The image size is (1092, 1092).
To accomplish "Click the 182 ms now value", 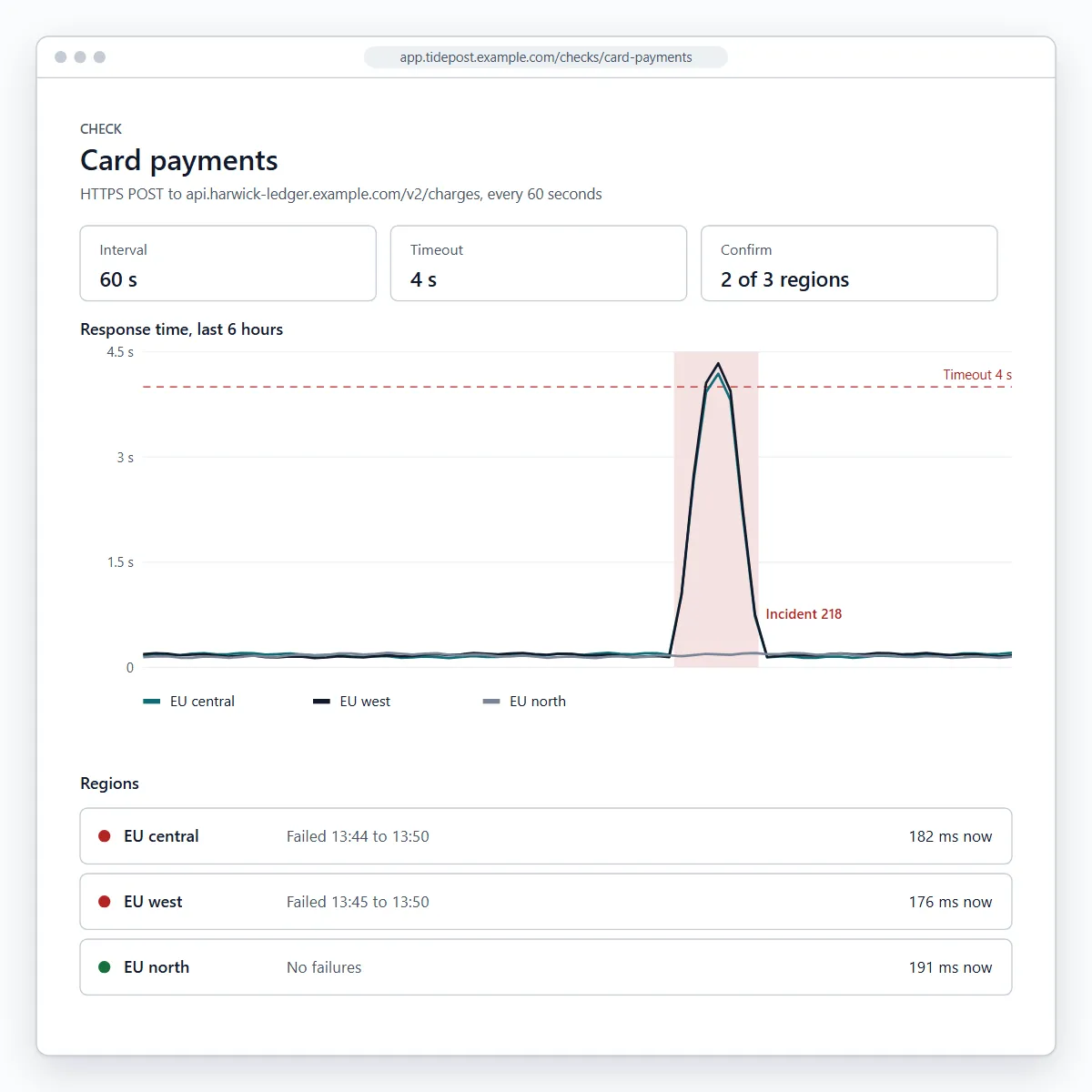I will [x=950, y=836].
